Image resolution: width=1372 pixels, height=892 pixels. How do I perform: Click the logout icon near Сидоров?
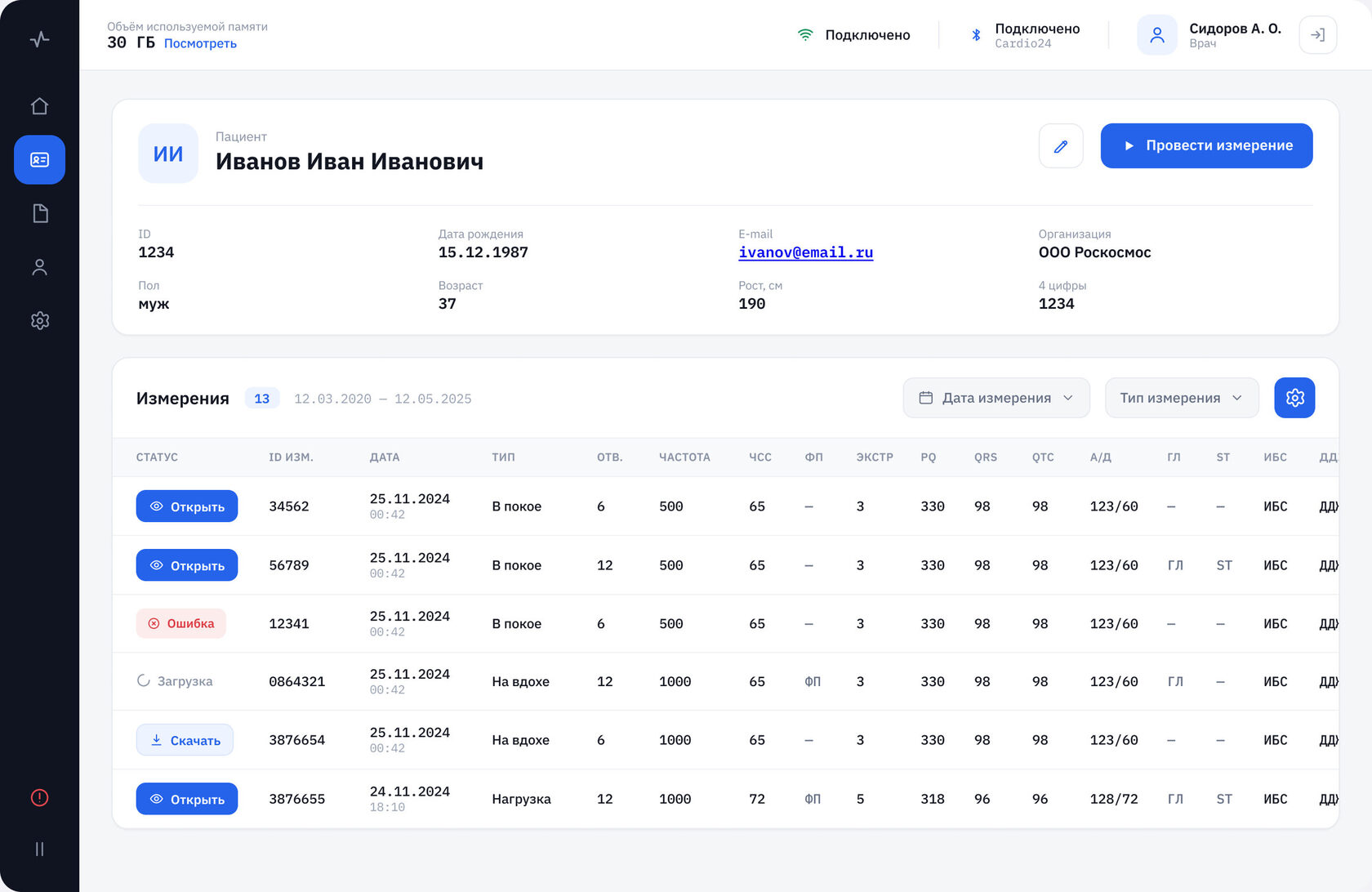1317,35
